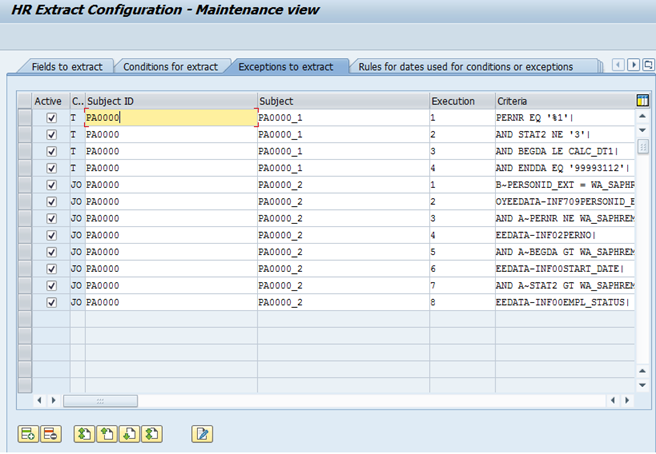This screenshot has height=454, width=656.
Task: Jump to last page with rightmost page icon
Action: tap(152, 434)
